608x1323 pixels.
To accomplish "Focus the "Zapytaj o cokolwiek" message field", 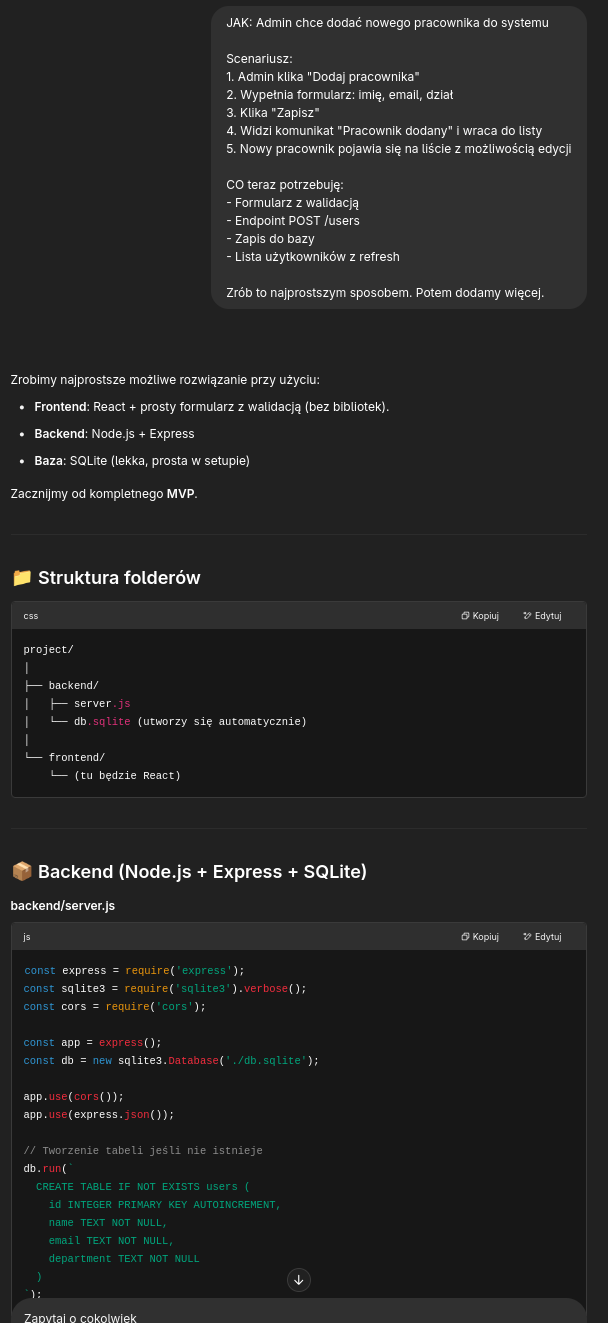I will click(299, 1311).
